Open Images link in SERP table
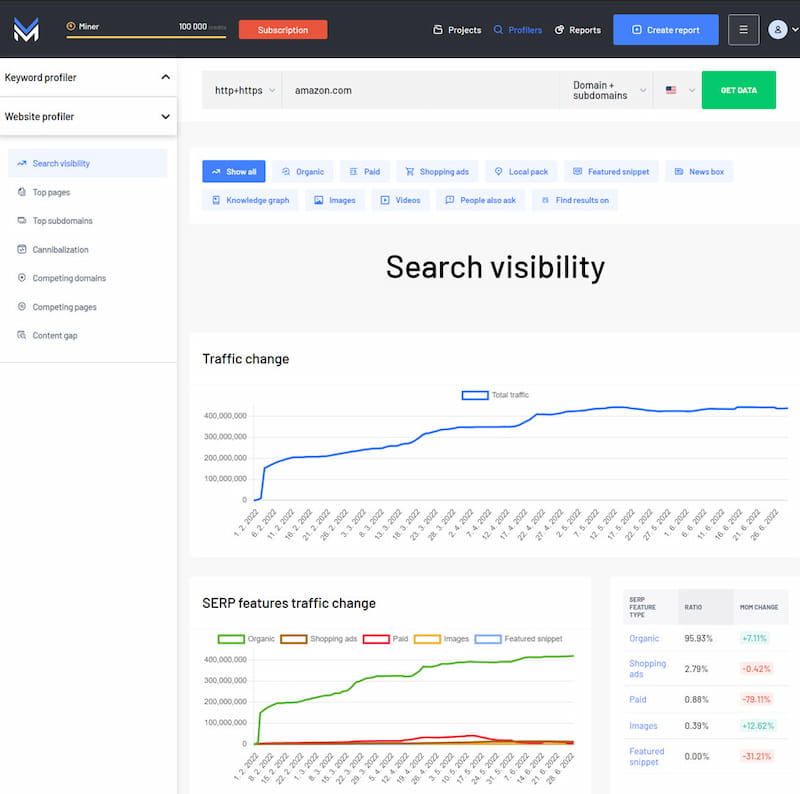 [643, 726]
